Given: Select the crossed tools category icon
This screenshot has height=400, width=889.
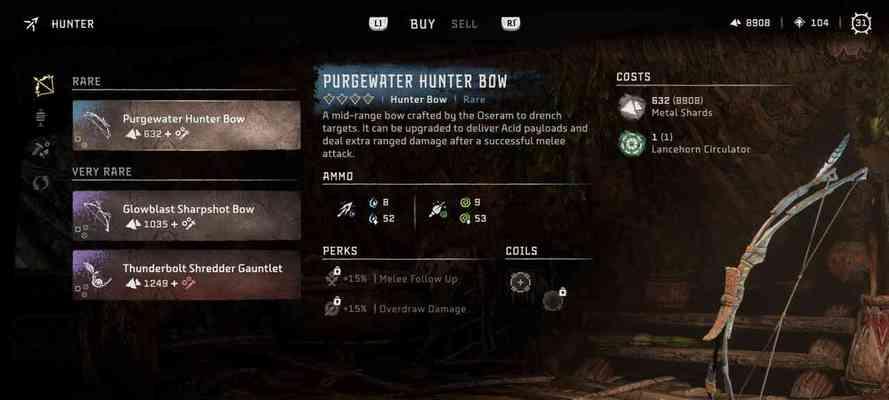Looking at the screenshot, I should 41,149.
